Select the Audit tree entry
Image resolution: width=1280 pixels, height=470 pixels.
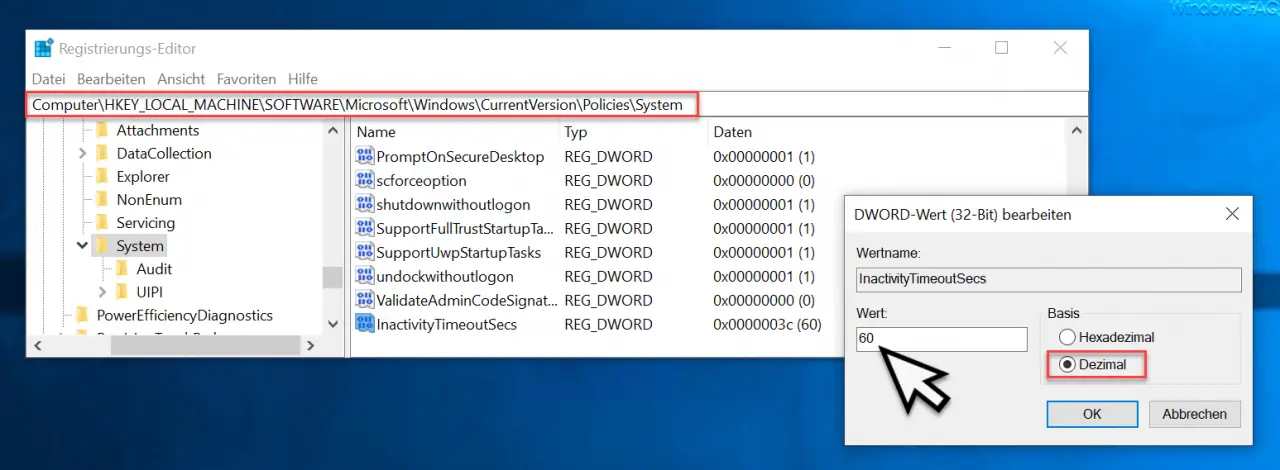click(154, 268)
